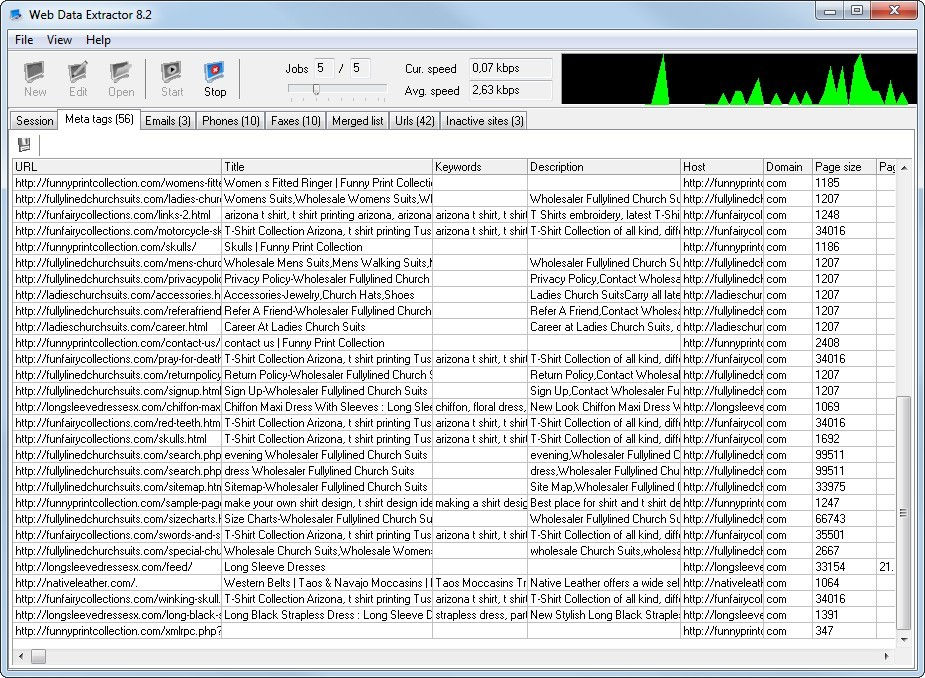Click the Open session toolbar icon
The image size is (925, 678).
click(x=121, y=79)
